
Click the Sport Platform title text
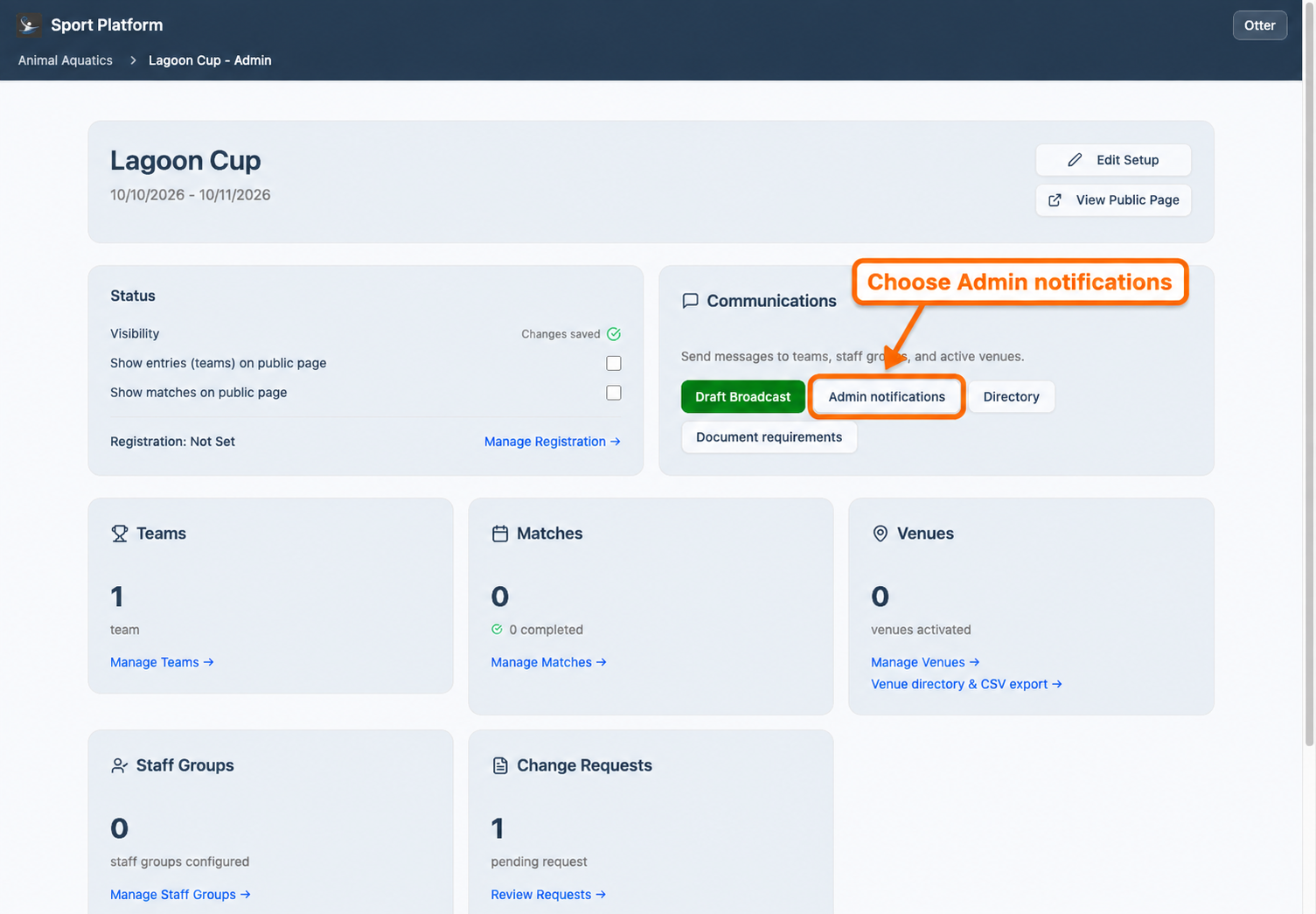click(x=107, y=24)
